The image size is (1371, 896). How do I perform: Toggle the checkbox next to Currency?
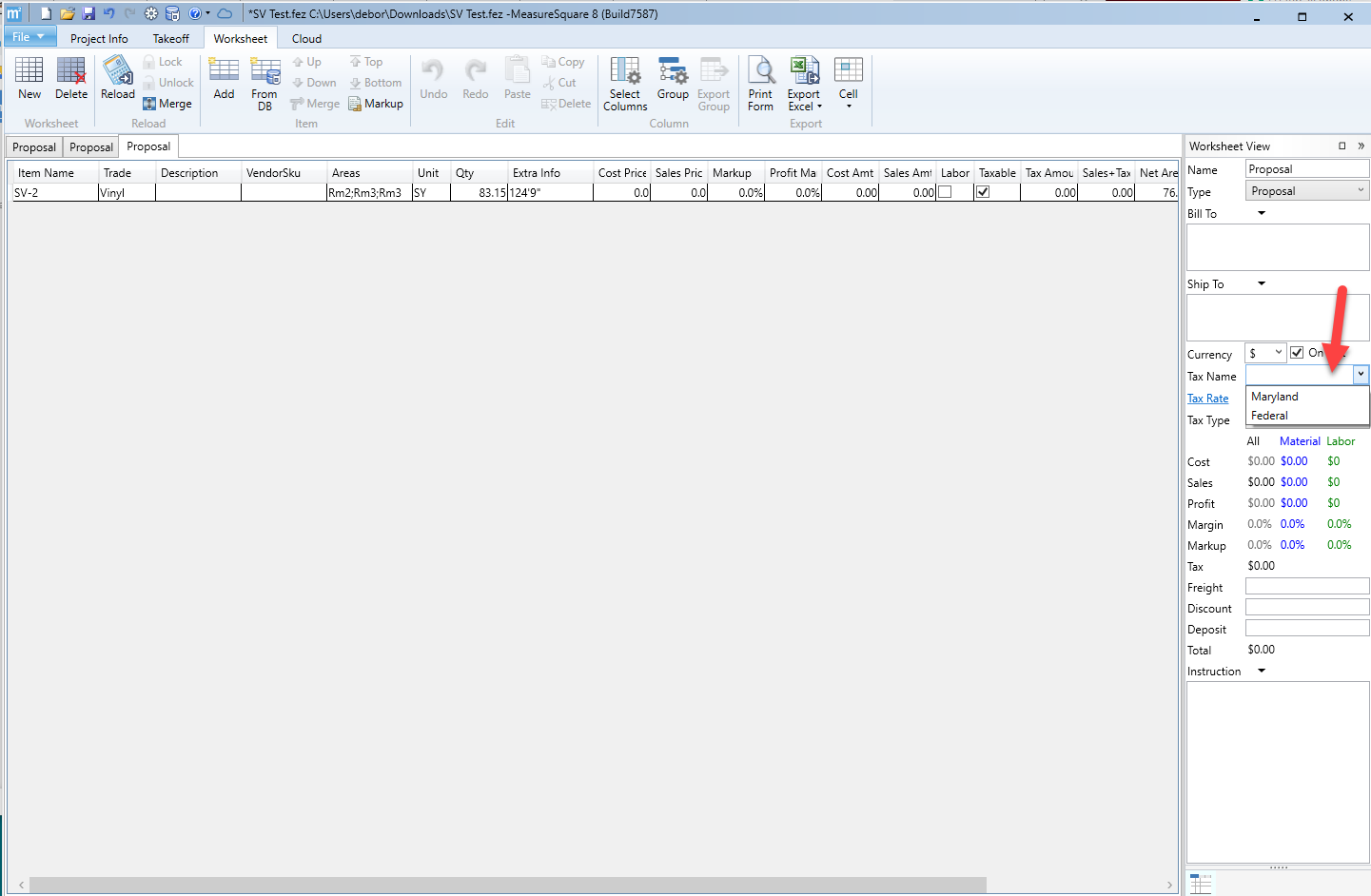(1297, 352)
